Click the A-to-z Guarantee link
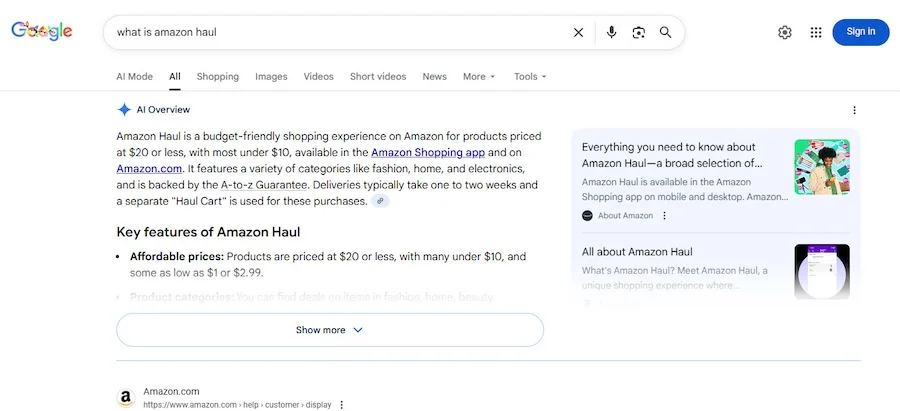This screenshot has height=411, width=900. coord(265,185)
